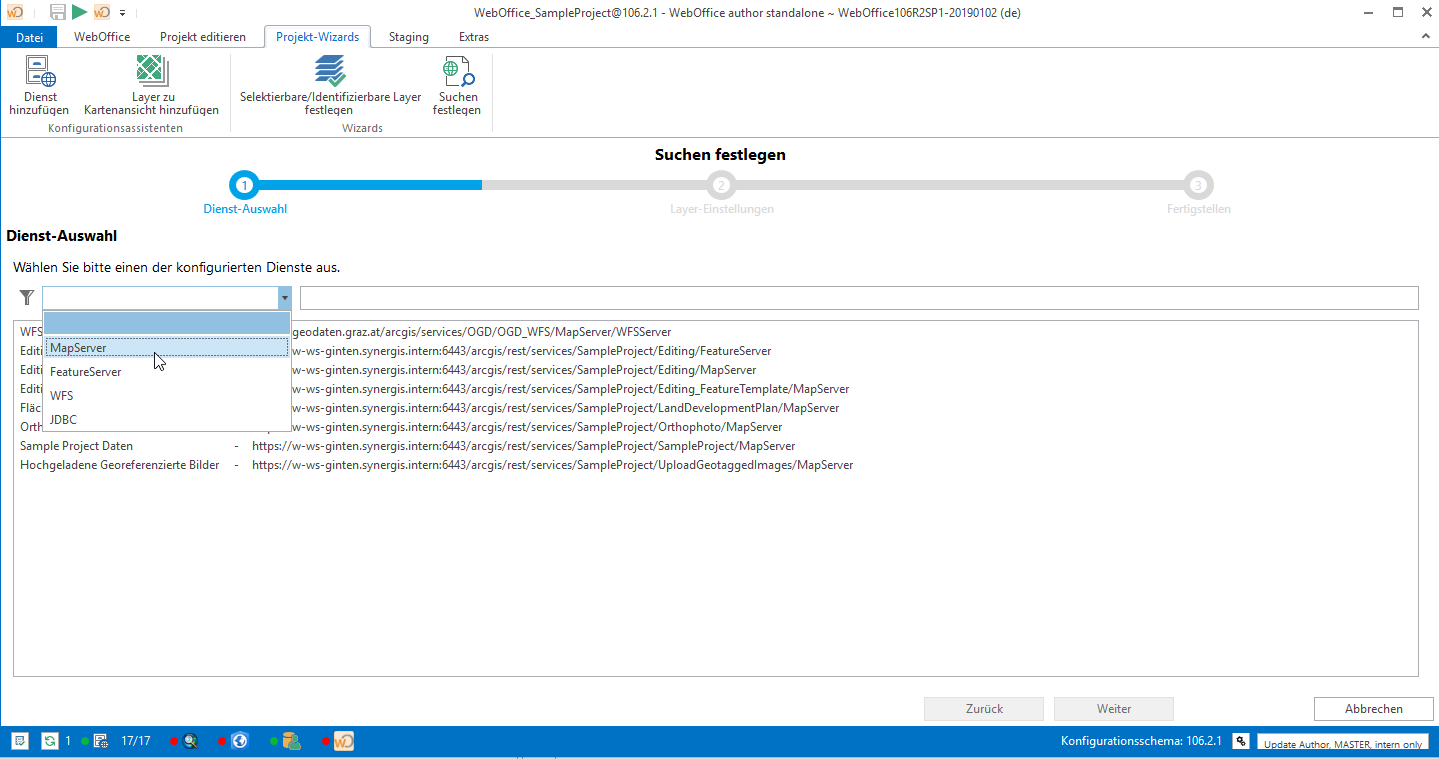Click the filter funnel icon beside the dropdown
1439x759 pixels.
(26, 297)
